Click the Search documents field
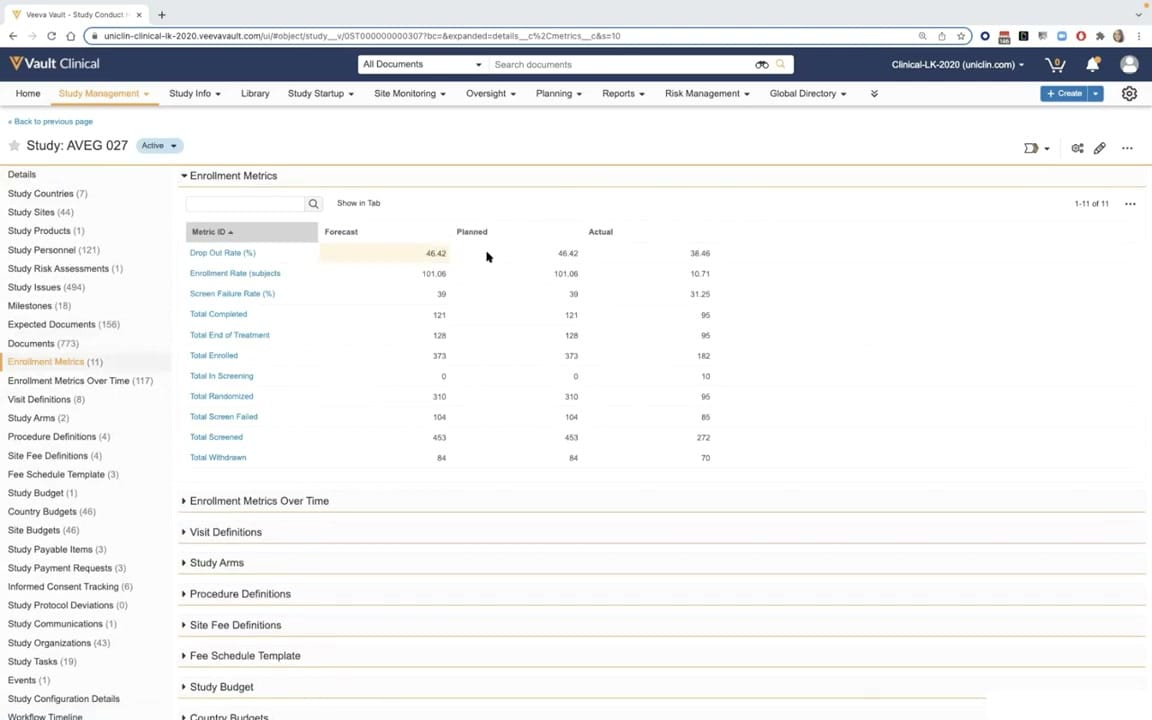 (621, 65)
